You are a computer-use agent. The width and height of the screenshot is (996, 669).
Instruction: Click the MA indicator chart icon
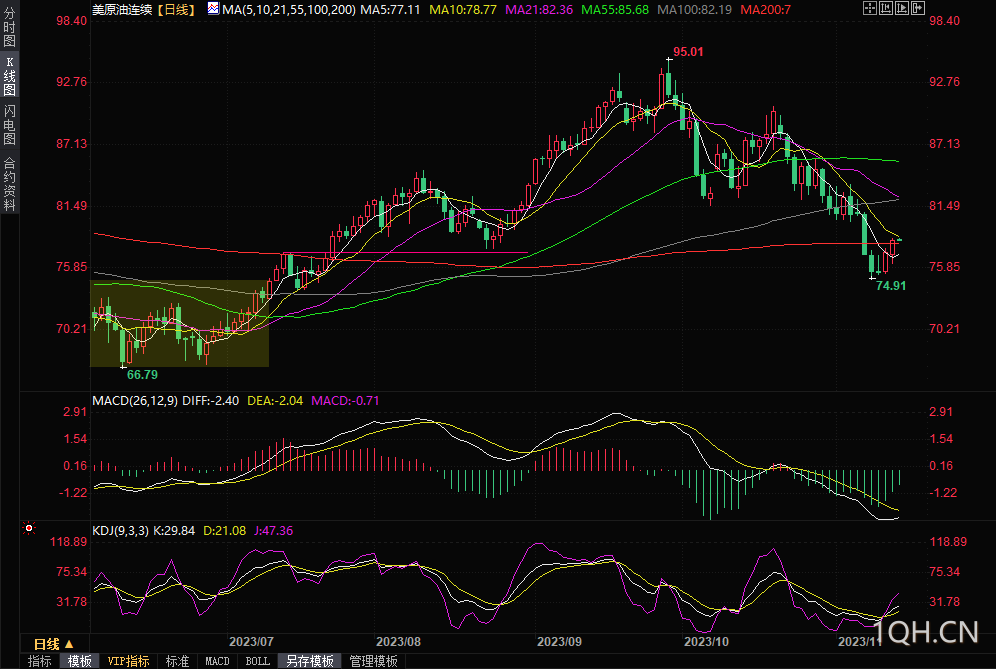point(214,9)
